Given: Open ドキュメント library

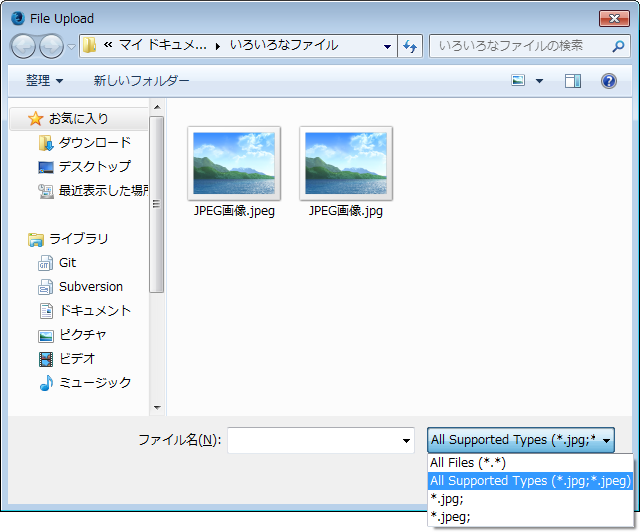Looking at the screenshot, I should 95,311.
